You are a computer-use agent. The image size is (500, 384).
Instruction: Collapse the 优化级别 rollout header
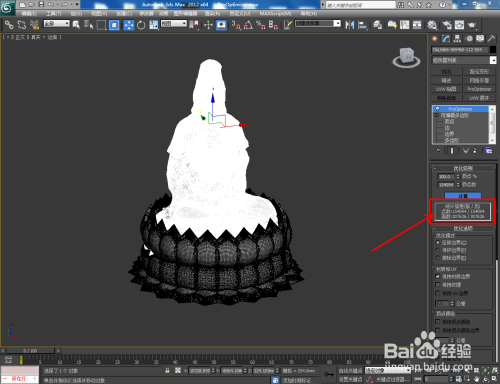(x=463, y=168)
